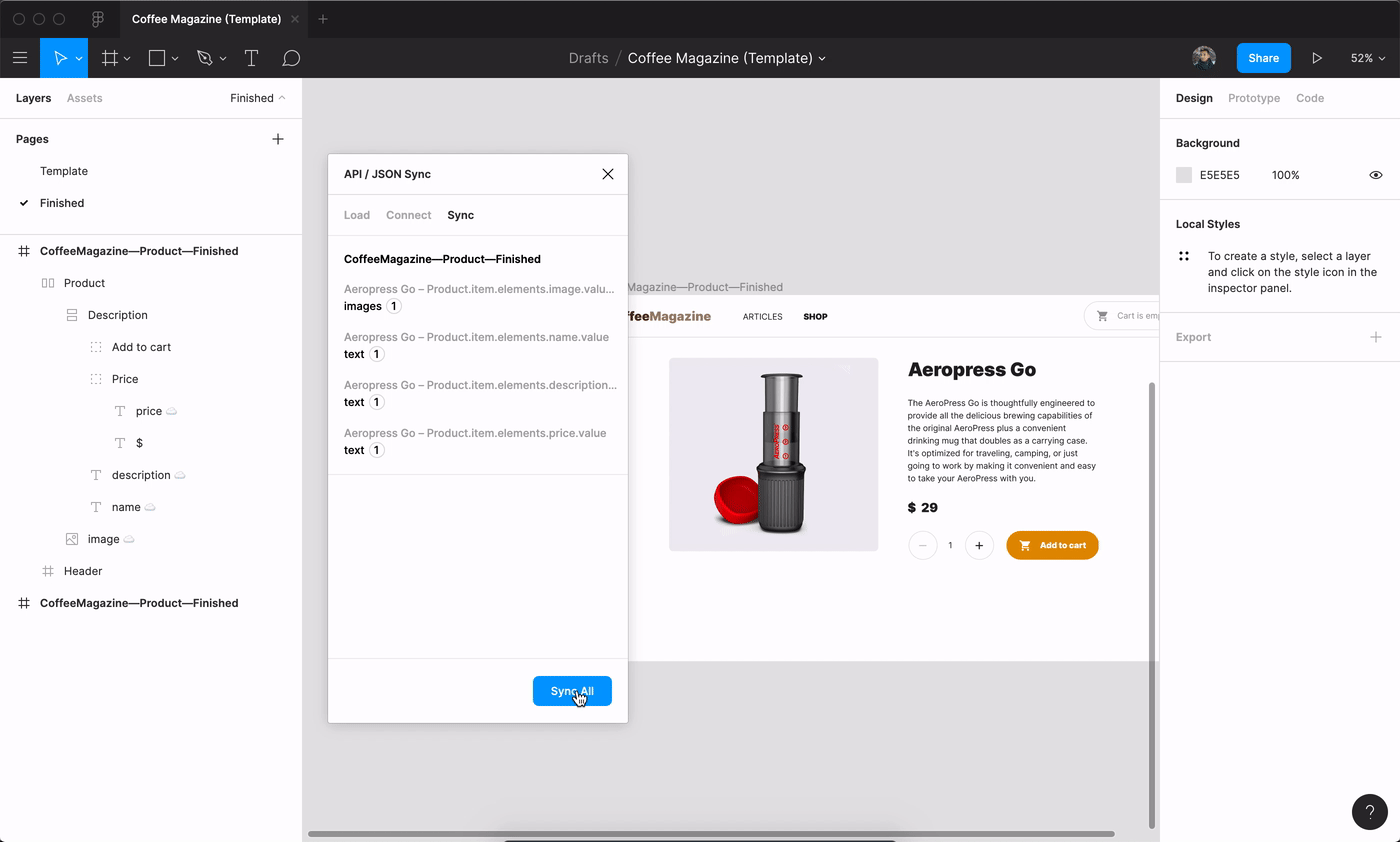1400x842 pixels.
Task: Switch to the Assets tab
Action: point(84,98)
